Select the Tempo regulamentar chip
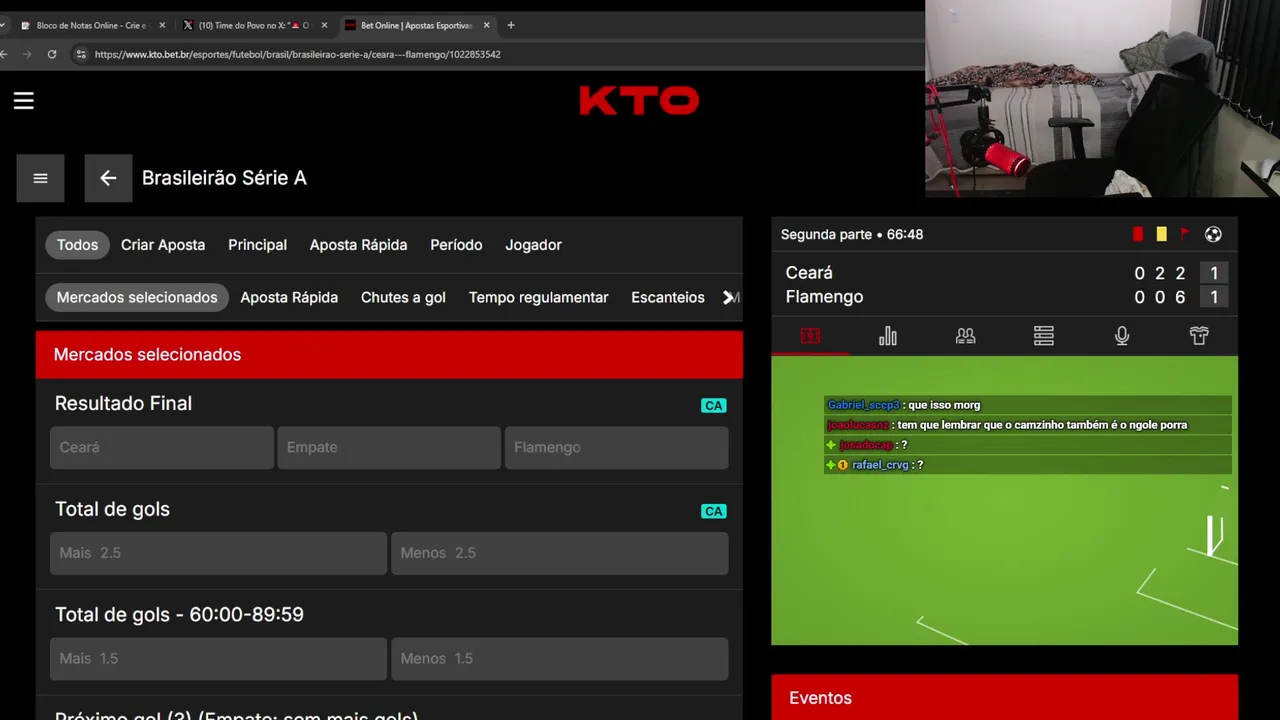1280x720 pixels. [538, 297]
